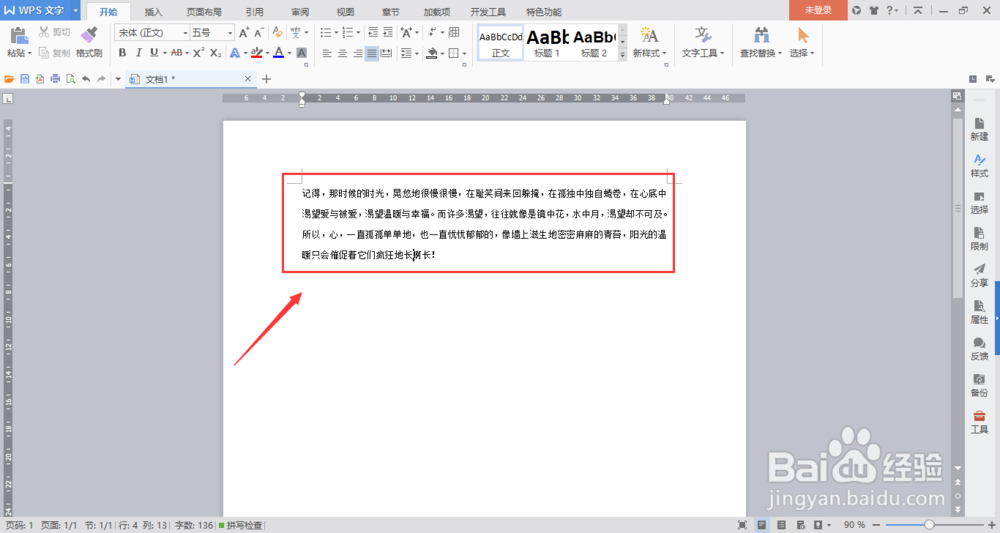
Task: Switch to View (视图) tab
Action: [x=346, y=11]
